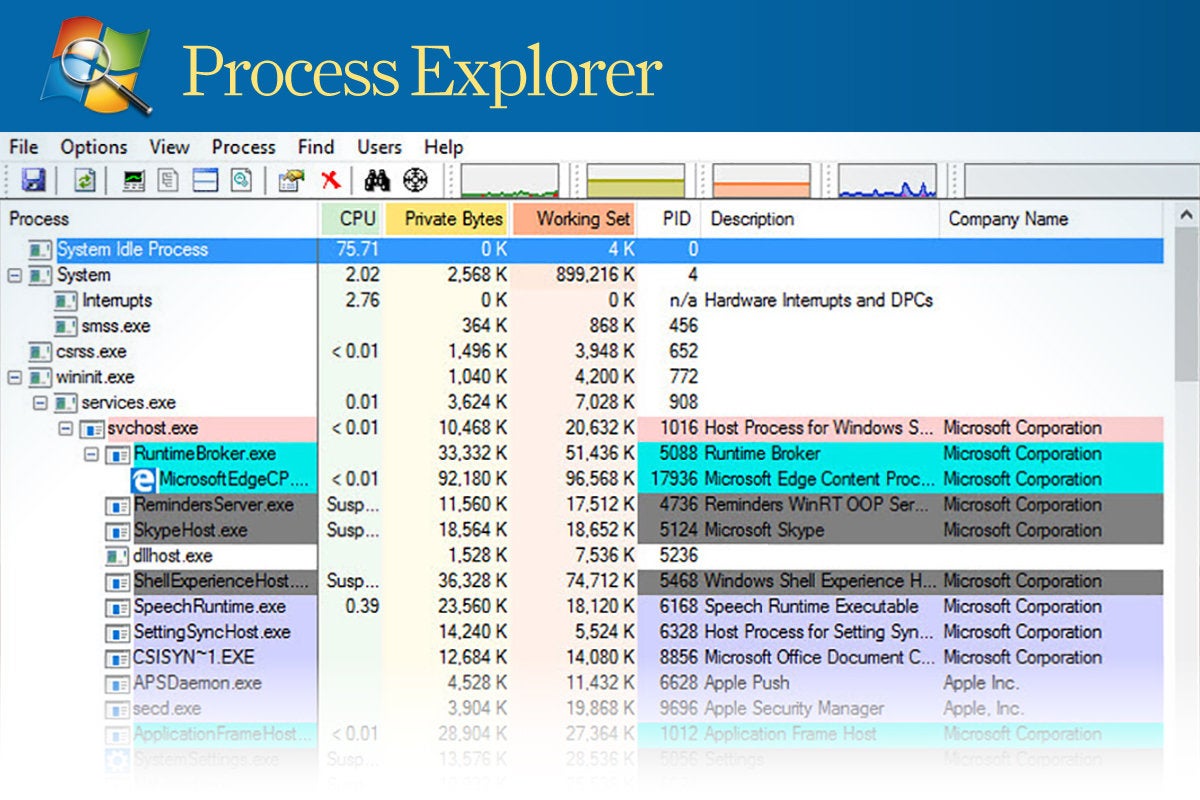Click the 'Microsoft Skype' description

(764, 530)
